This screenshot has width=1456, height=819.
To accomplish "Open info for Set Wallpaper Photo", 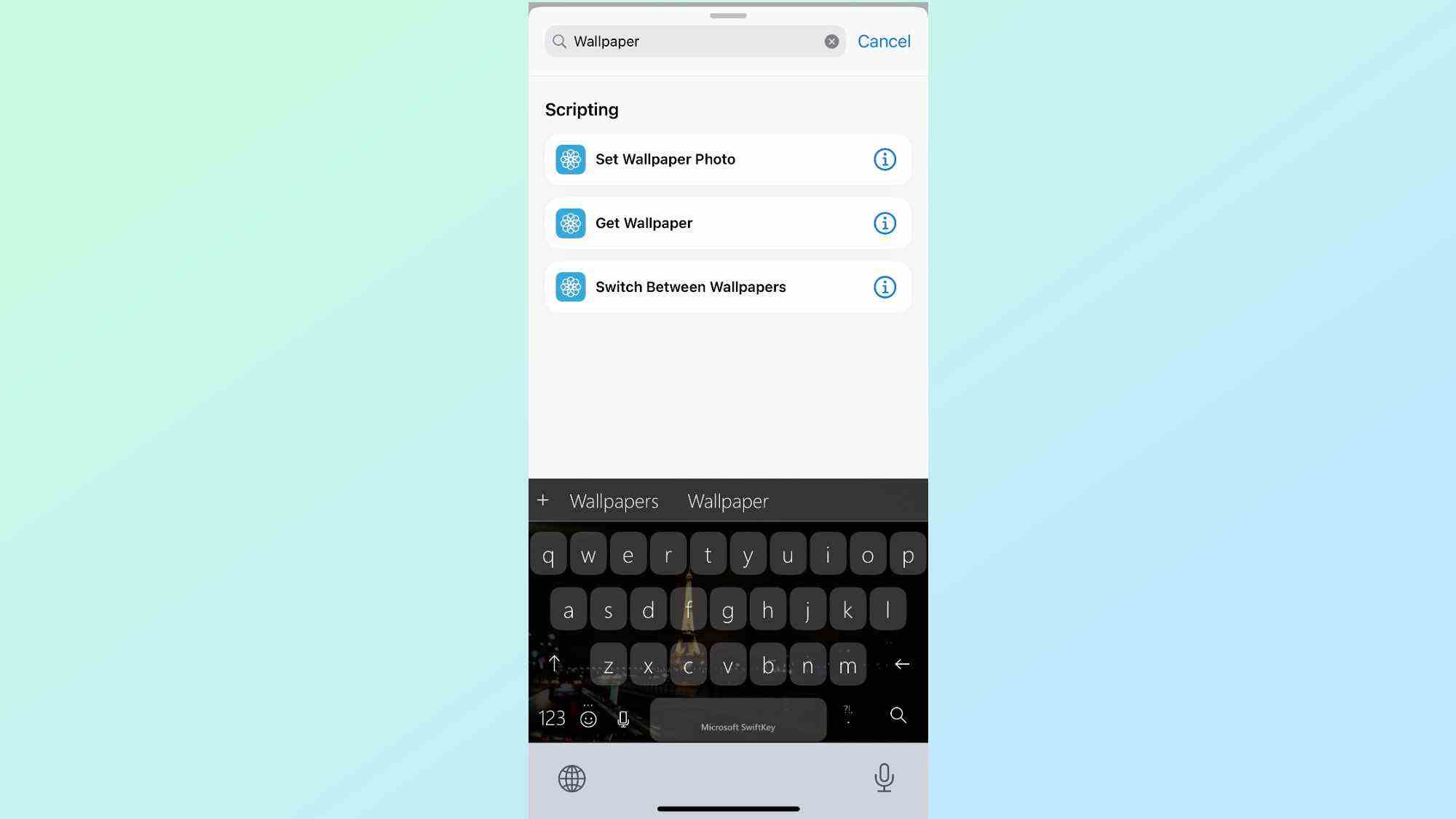I will click(x=884, y=159).
